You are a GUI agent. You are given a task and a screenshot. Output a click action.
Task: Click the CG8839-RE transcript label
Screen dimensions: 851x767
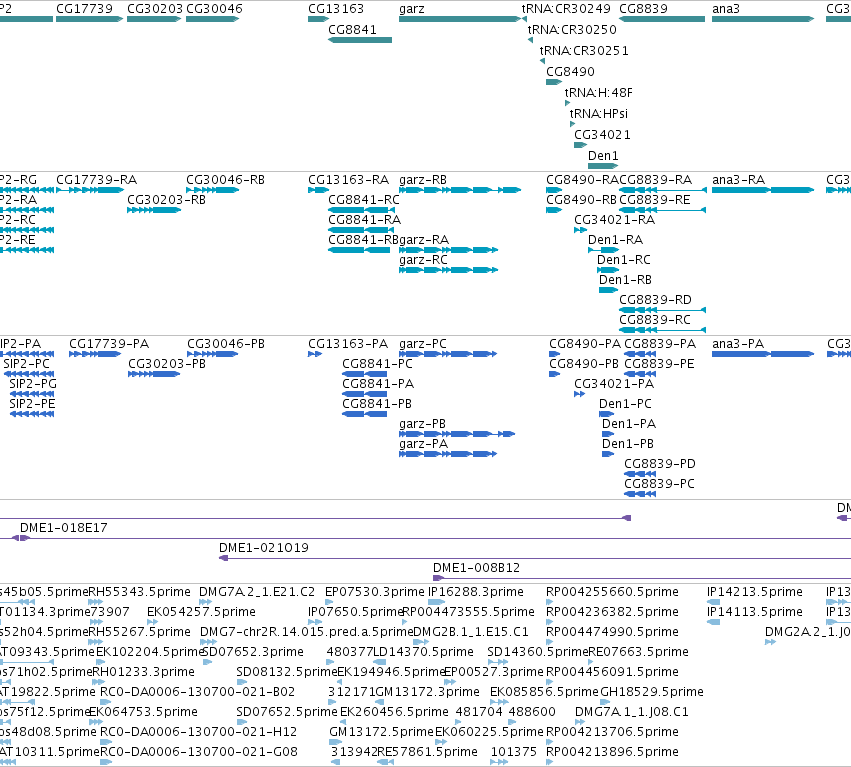click(655, 200)
